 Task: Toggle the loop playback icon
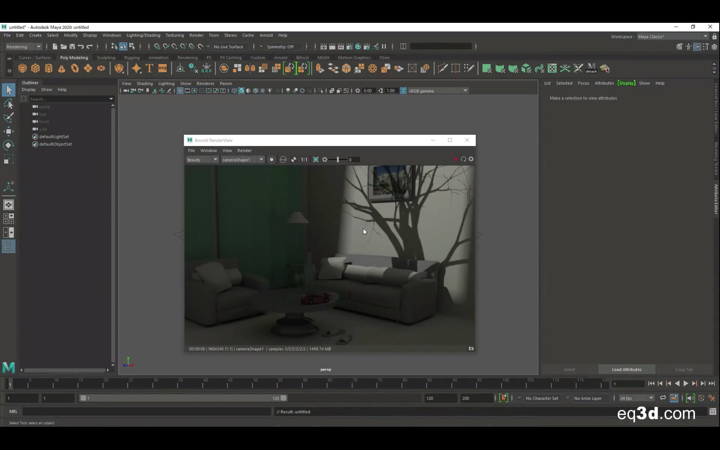click(x=663, y=398)
